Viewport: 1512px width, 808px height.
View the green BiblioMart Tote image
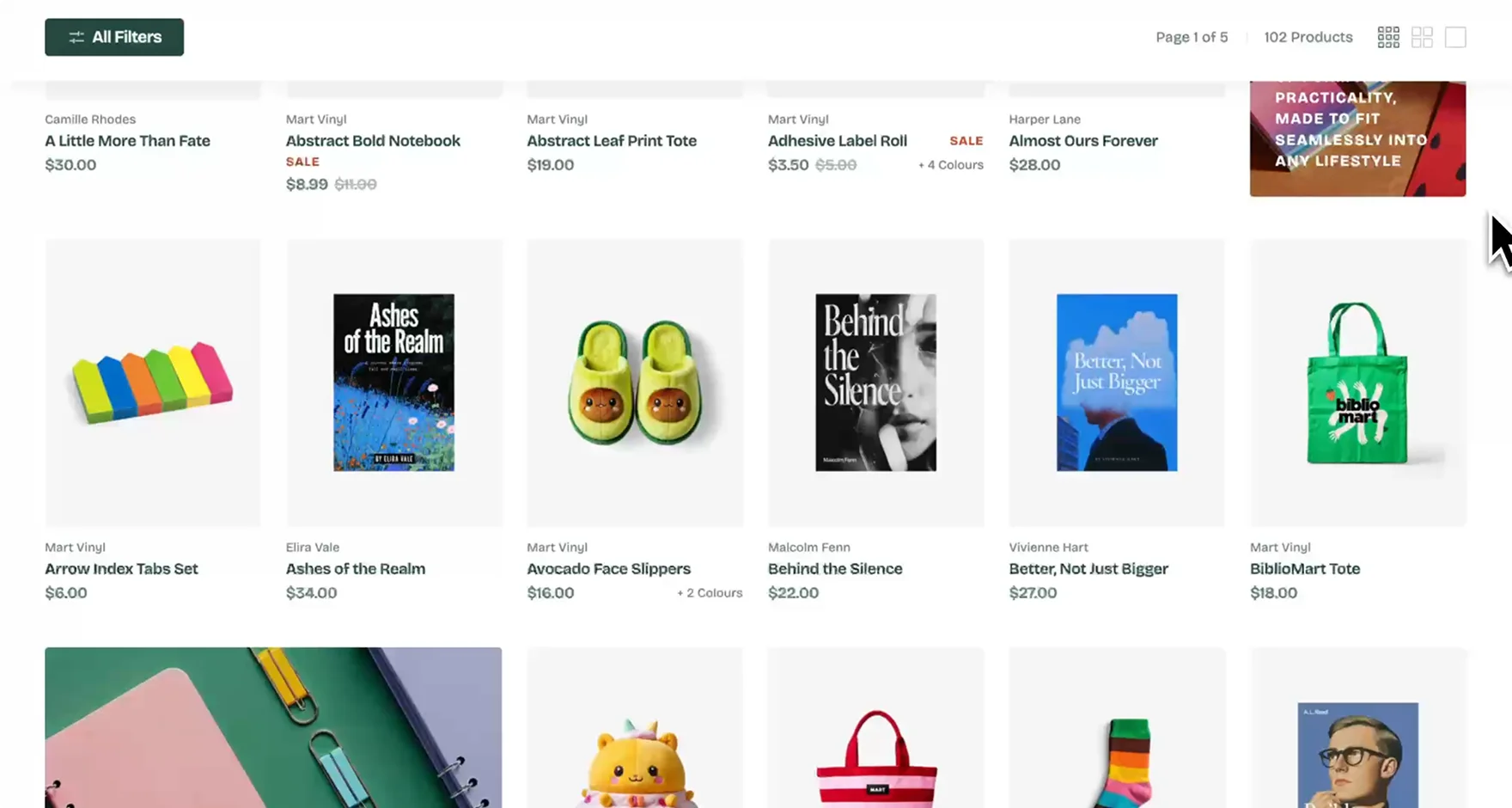(1357, 383)
